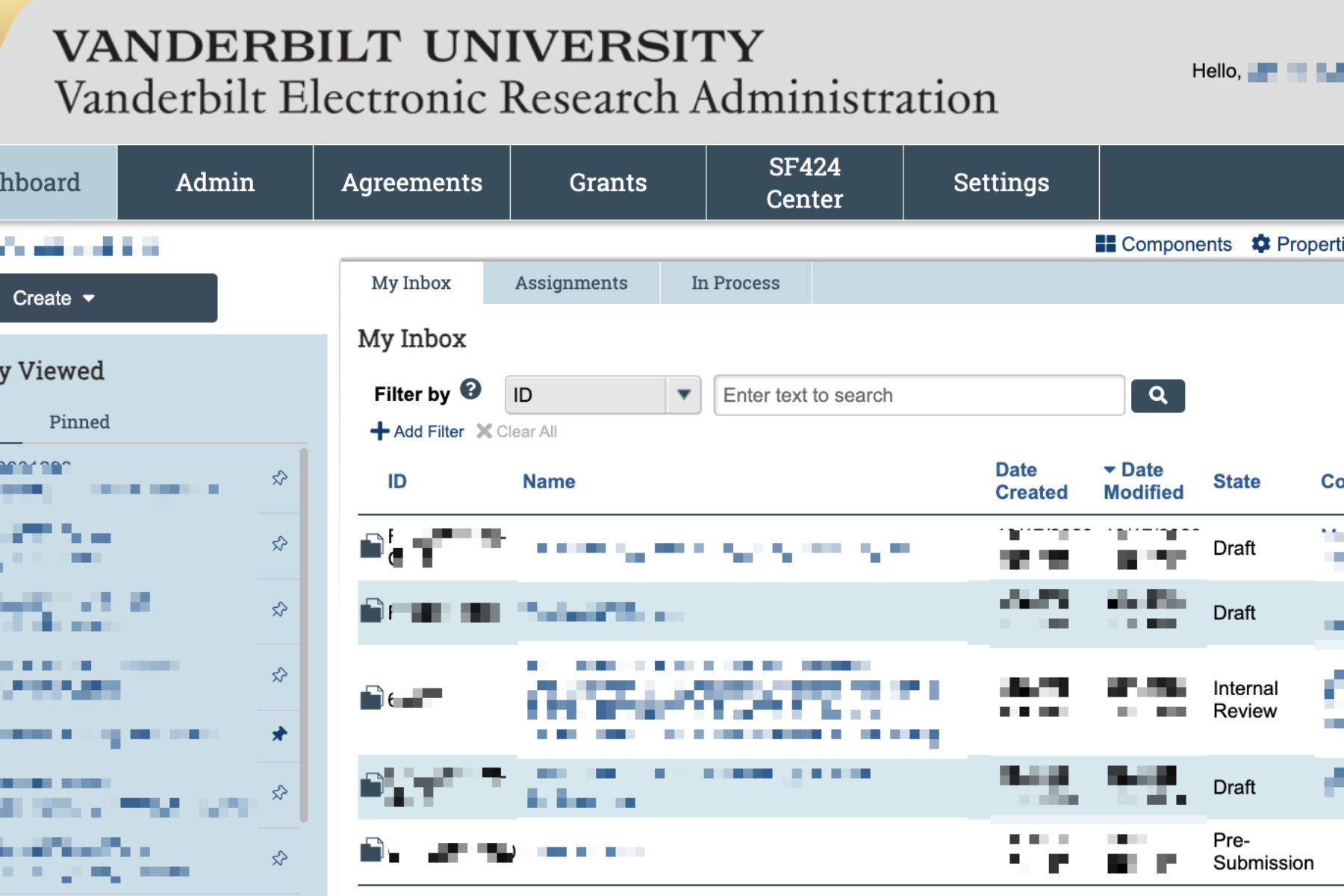Focus the Enter text to search field

coord(918,395)
